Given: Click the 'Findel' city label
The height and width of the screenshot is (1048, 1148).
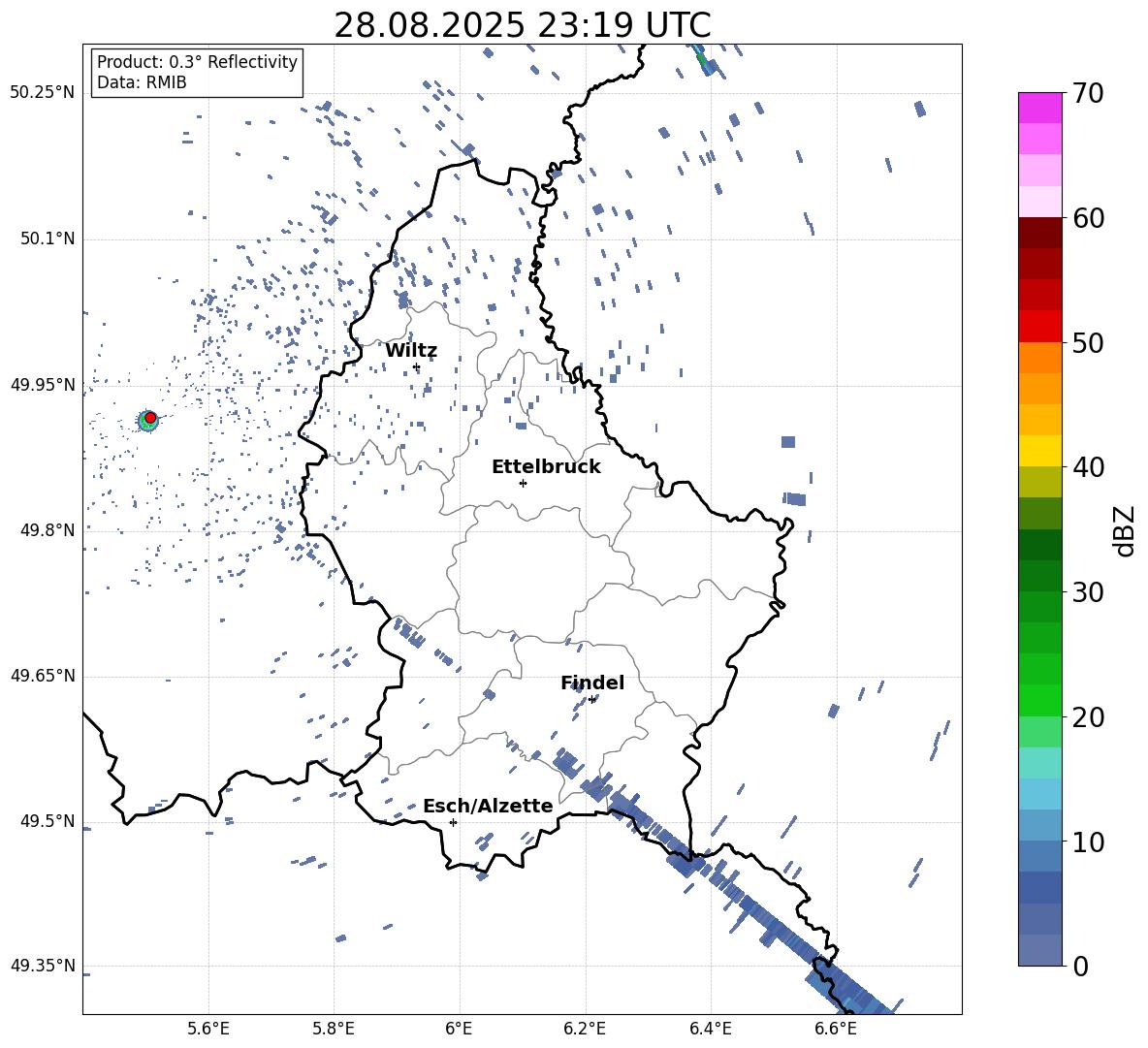Looking at the screenshot, I should click(x=592, y=683).
